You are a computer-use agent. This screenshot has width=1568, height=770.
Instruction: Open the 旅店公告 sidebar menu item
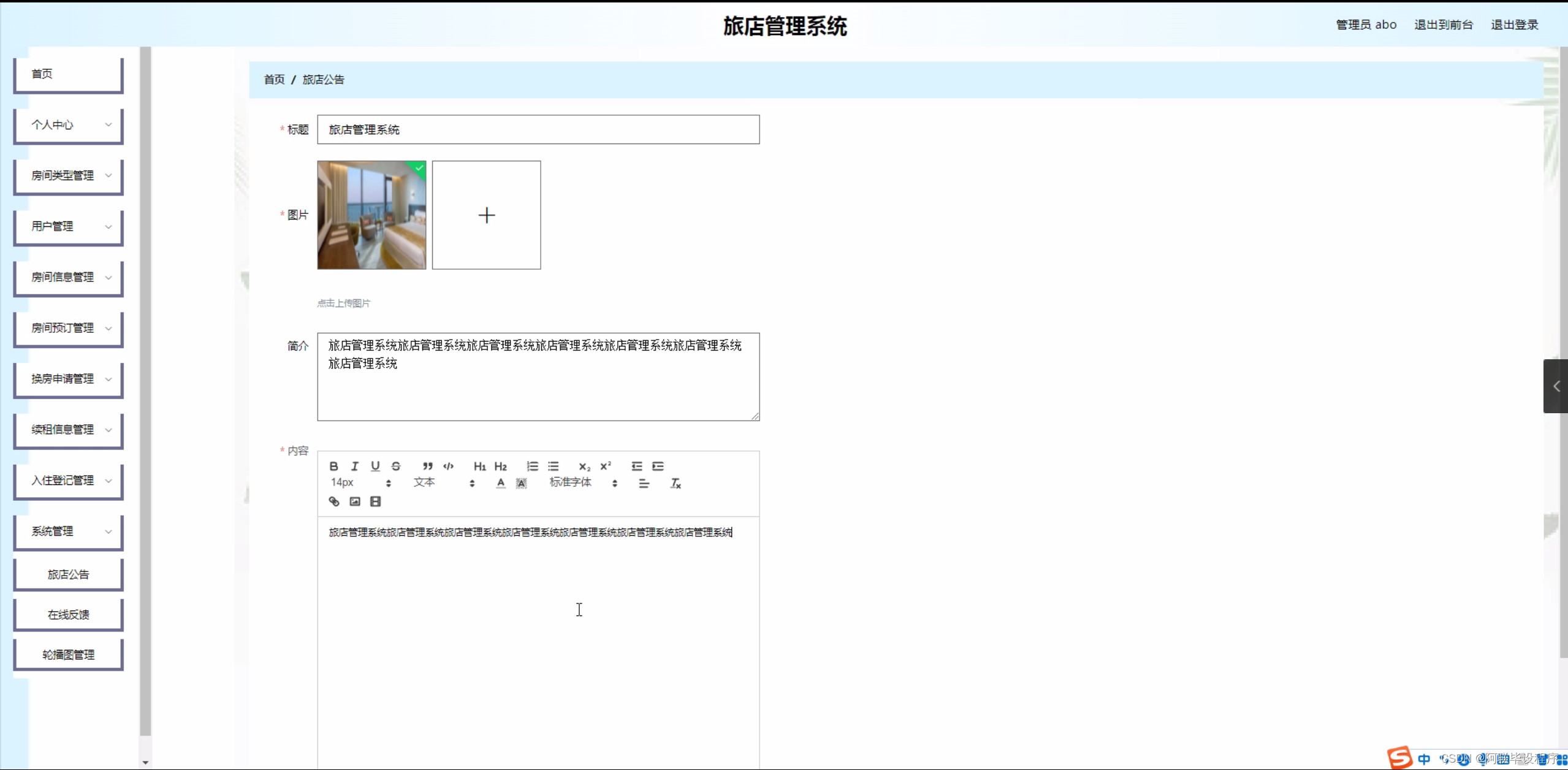(x=68, y=574)
